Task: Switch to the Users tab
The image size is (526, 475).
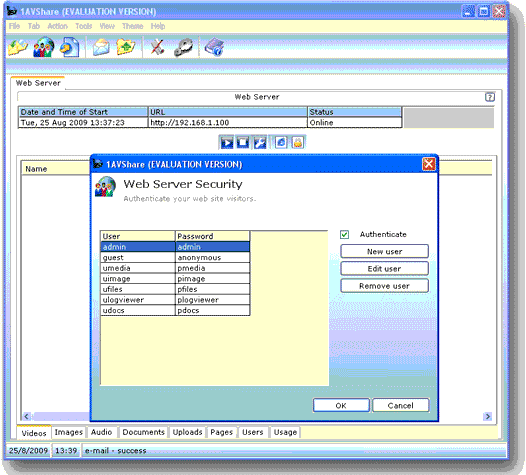Action: click(253, 432)
